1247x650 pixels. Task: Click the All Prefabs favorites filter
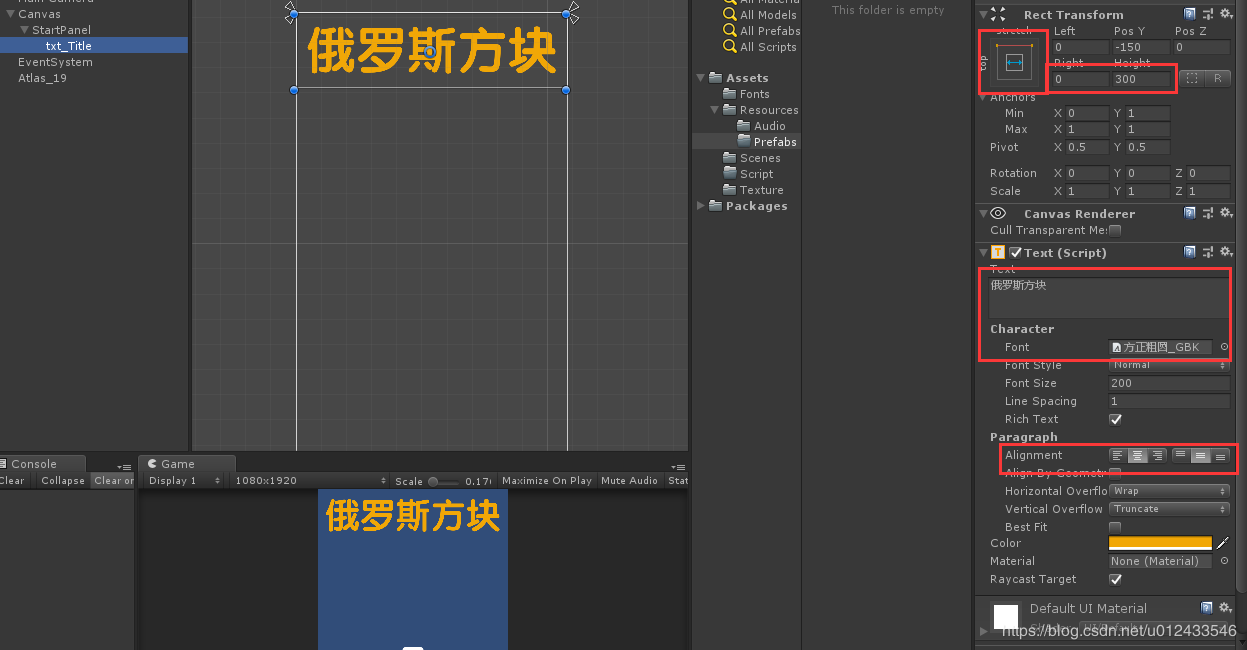(x=762, y=31)
